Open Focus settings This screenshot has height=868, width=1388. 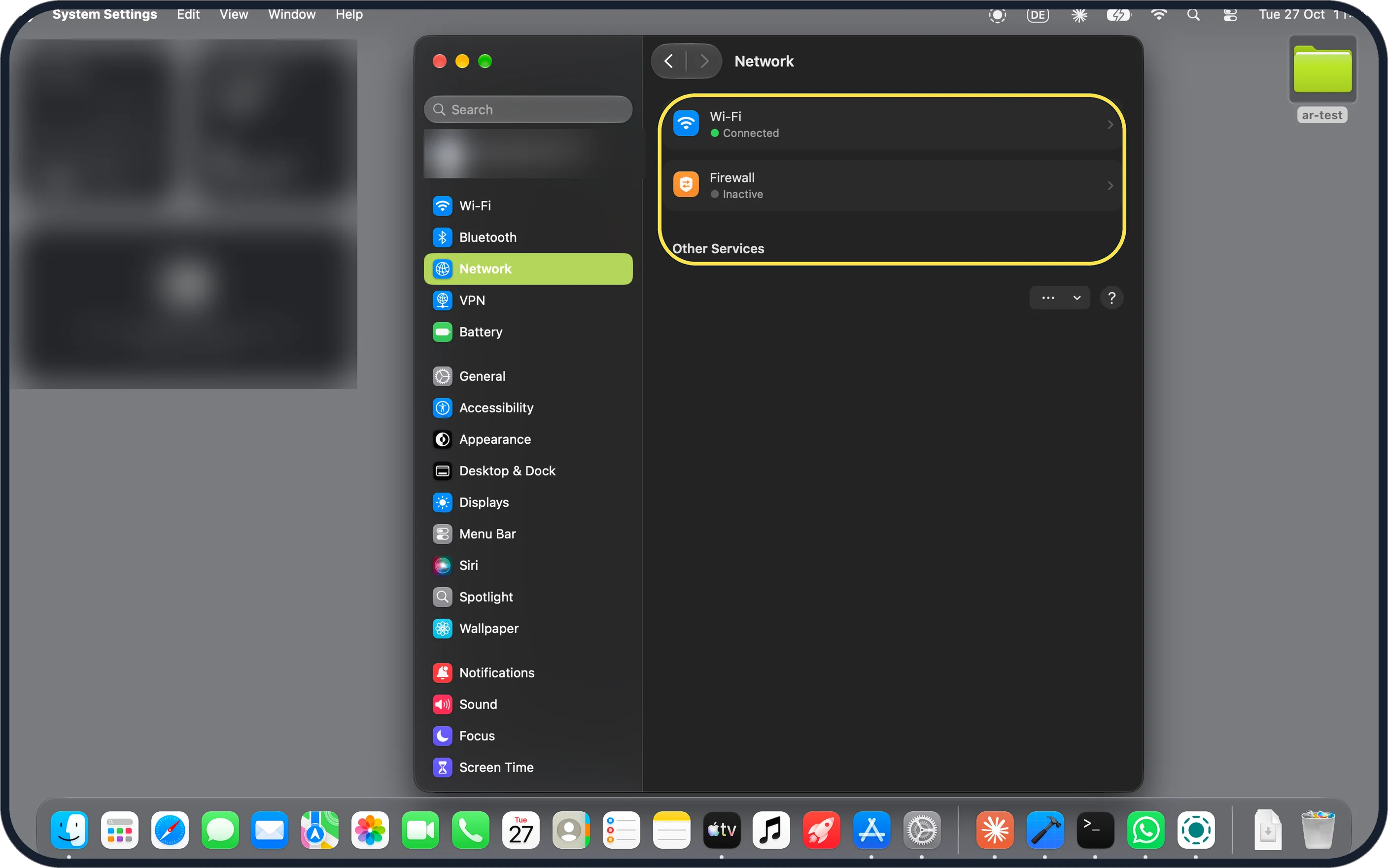[528, 736]
